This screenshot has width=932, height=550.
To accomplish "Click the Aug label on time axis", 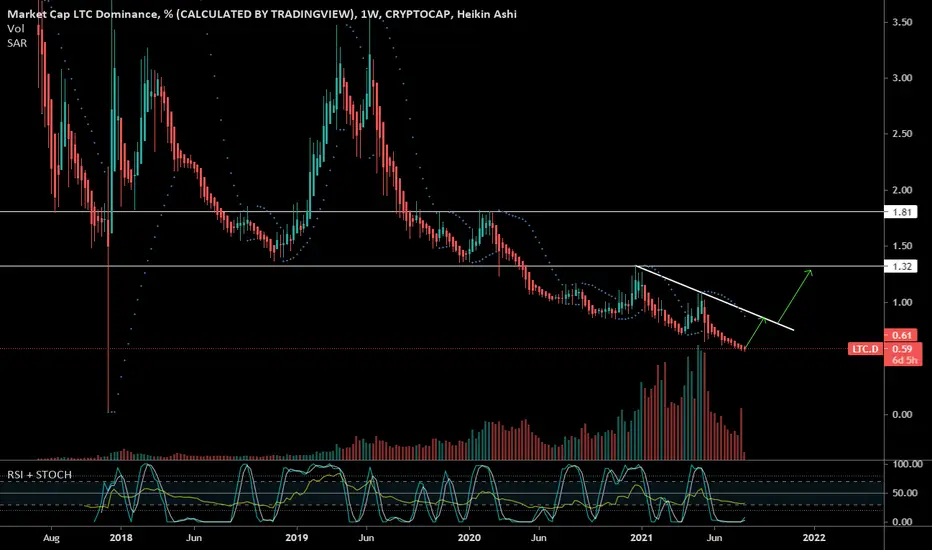I will [x=51, y=538].
